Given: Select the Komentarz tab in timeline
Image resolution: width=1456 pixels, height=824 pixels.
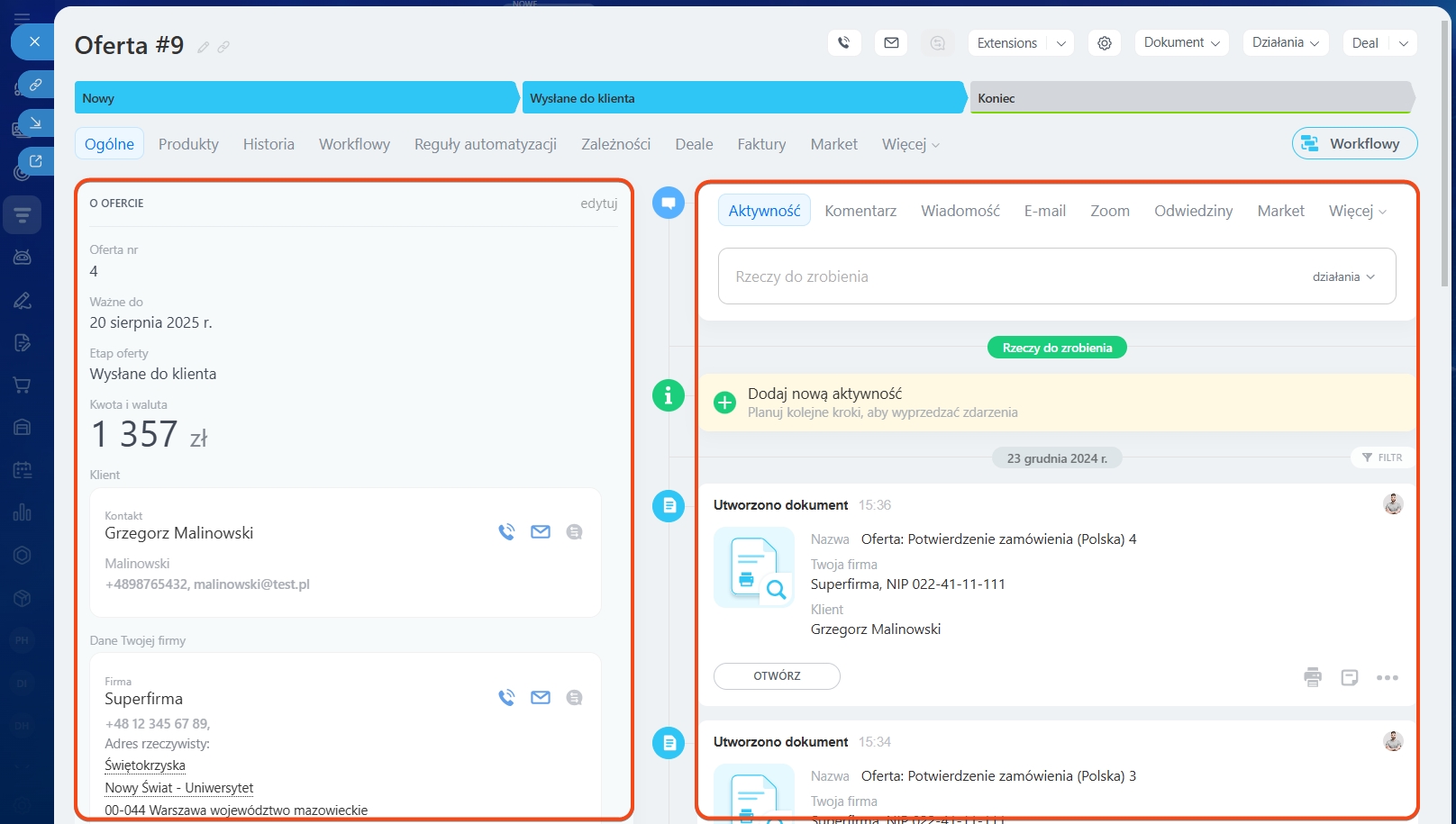Looking at the screenshot, I should pos(860,211).
